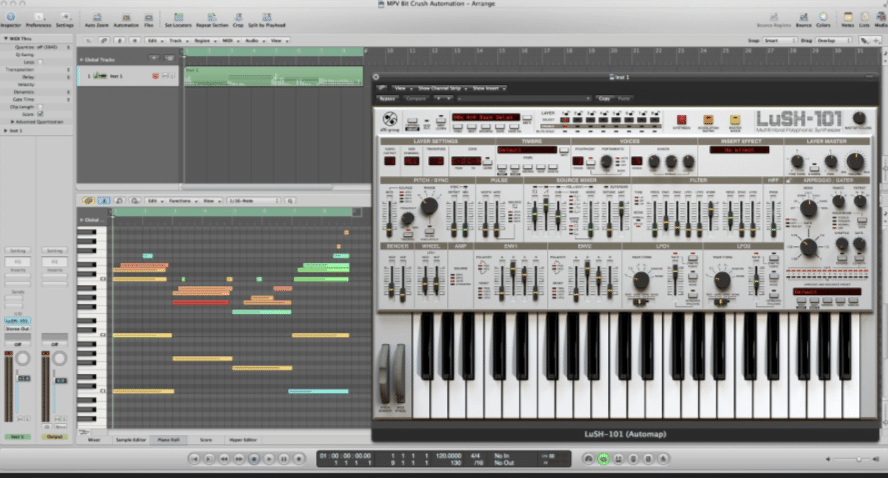Click the Pause transport button
Image resolution: width=888 pixels, height=478 pixels.
click(284, 459)
